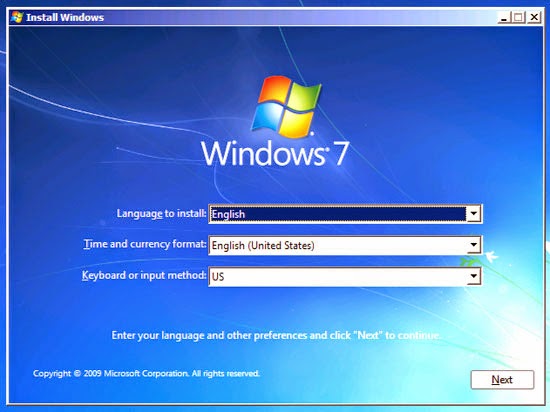Open the Language to install dropdown arrow
The image size is (550, 412).
coord(473,214)
